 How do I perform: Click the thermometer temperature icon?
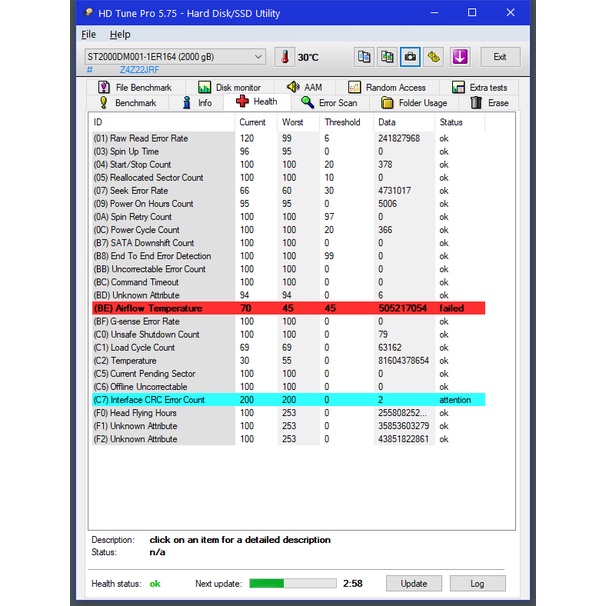pyautogui.click(x=283, y=57)
